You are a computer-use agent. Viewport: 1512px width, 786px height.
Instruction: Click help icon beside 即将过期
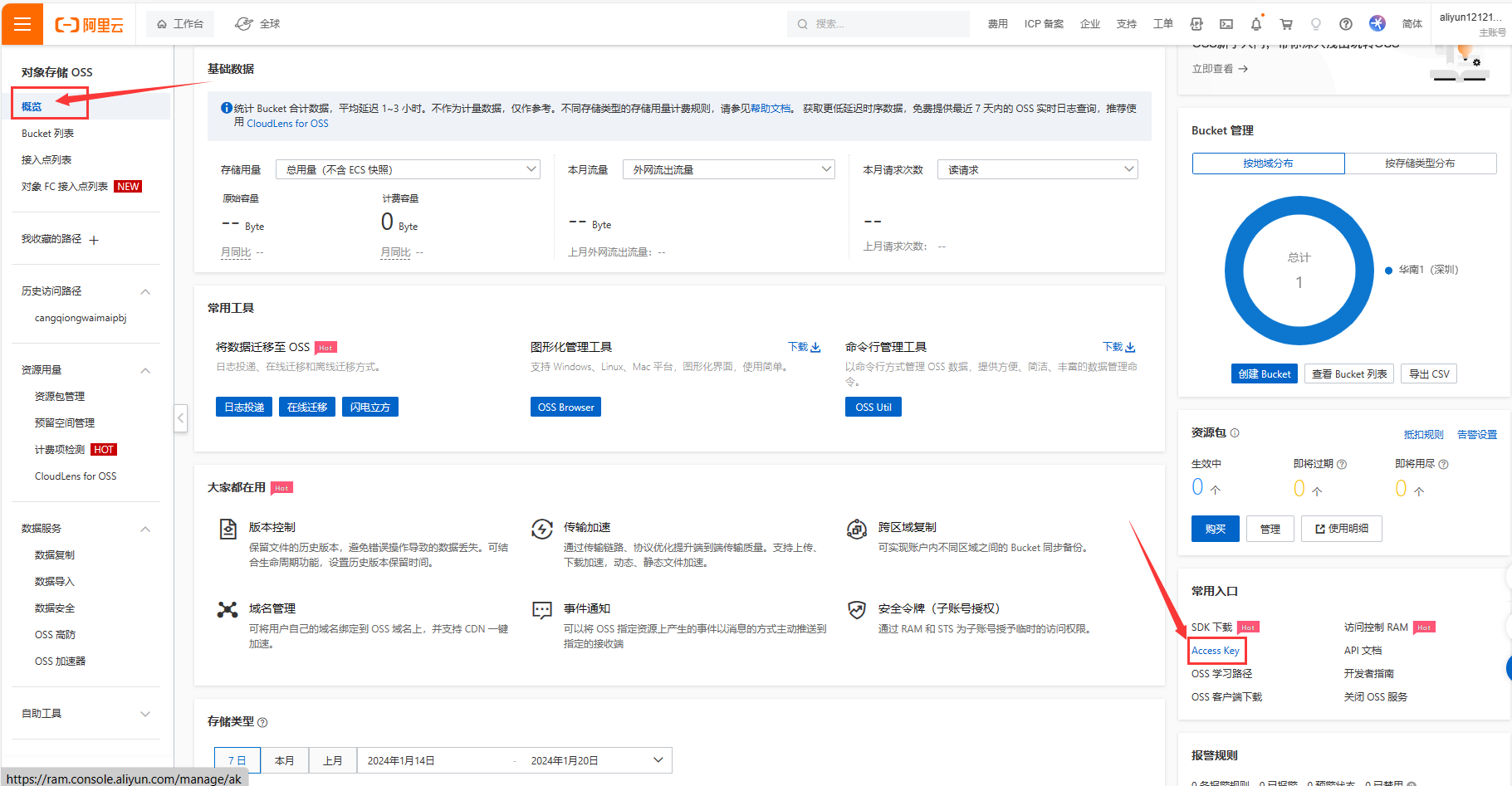point(1342,464)
